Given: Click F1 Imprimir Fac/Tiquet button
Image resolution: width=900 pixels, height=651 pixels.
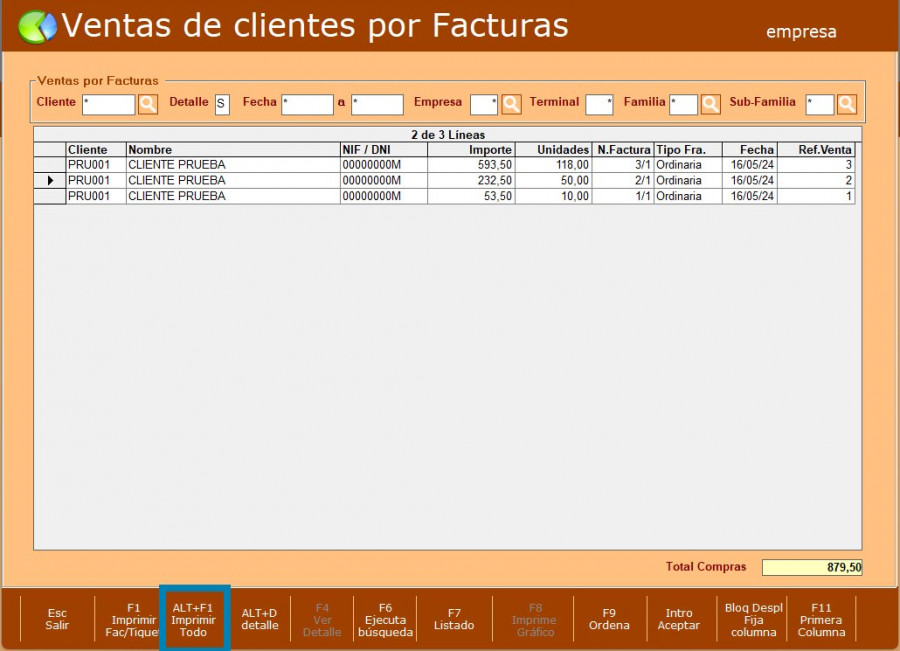Looking at the screenshot, I should pos(133,619).
